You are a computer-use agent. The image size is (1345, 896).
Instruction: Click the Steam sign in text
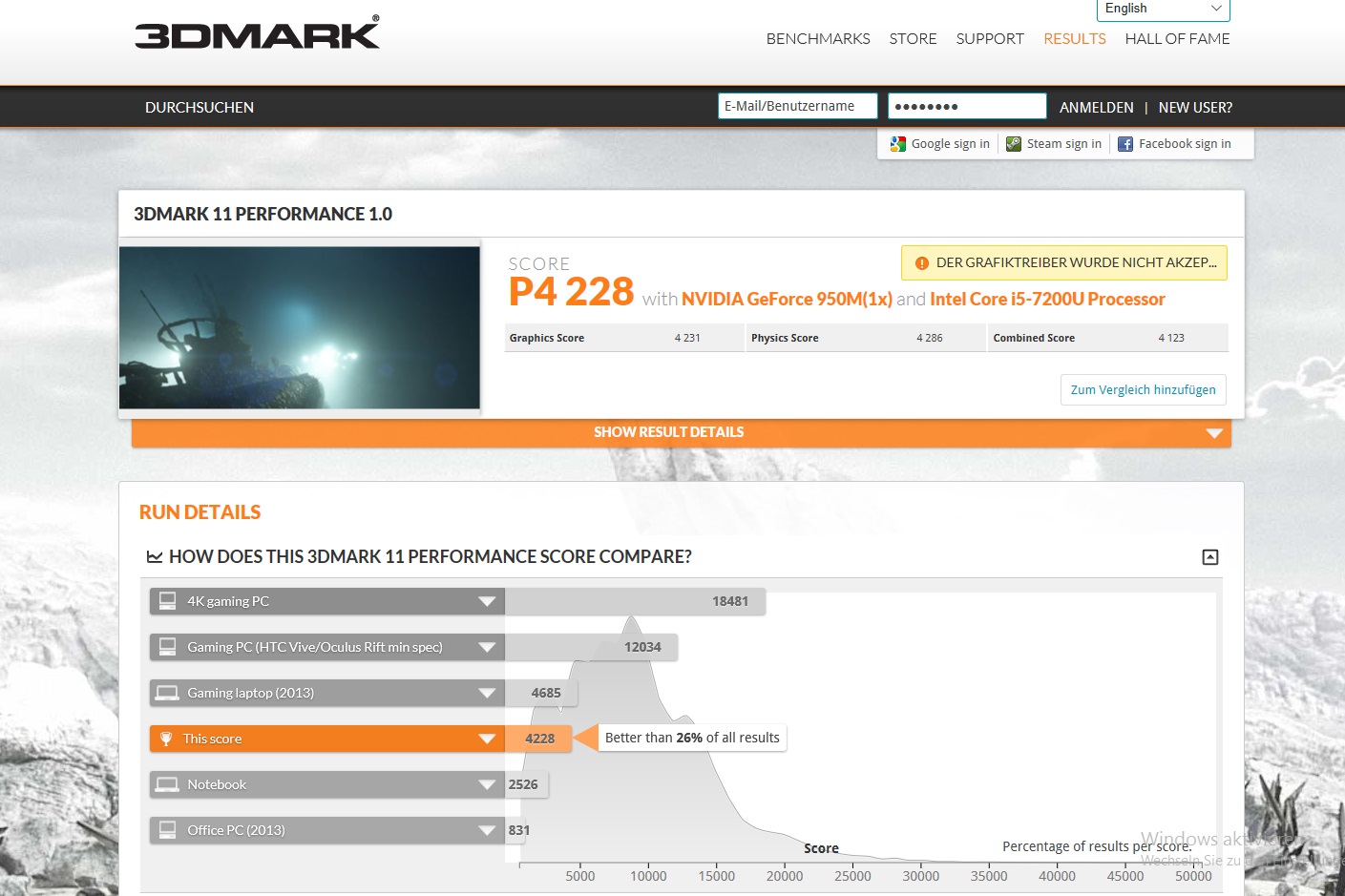[1064, 144]
